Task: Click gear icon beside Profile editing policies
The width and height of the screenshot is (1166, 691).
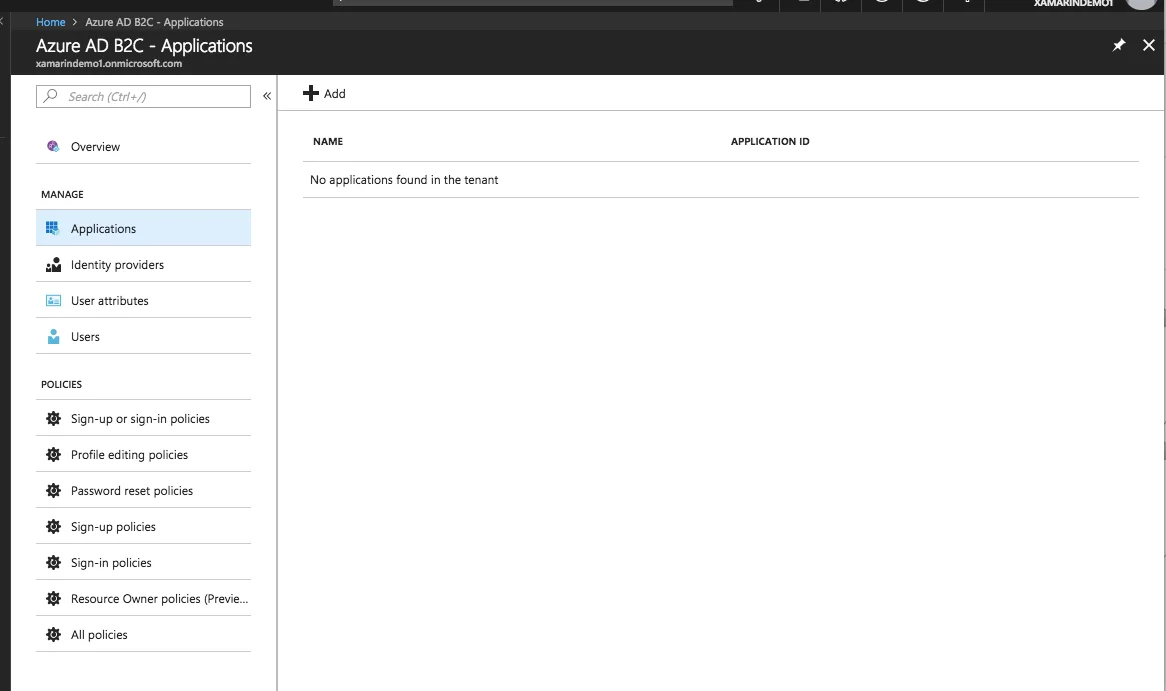Action: (x=54, y=454)
